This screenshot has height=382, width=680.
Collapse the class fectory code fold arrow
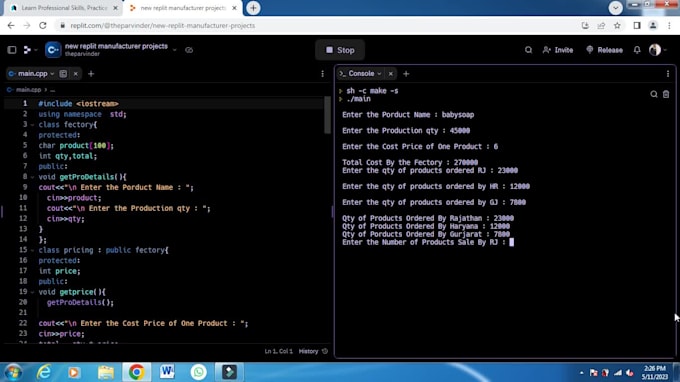[32, 125]
